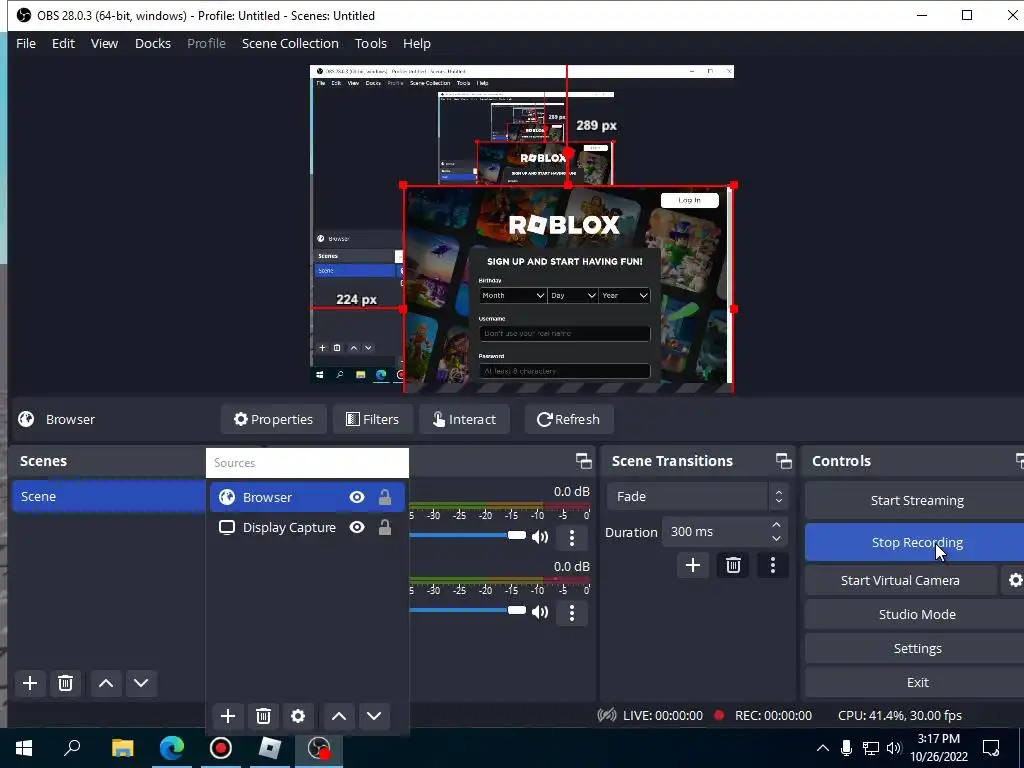
Task: Toggle visibility of the Display Capture source
Action: (x=357, y=528)
